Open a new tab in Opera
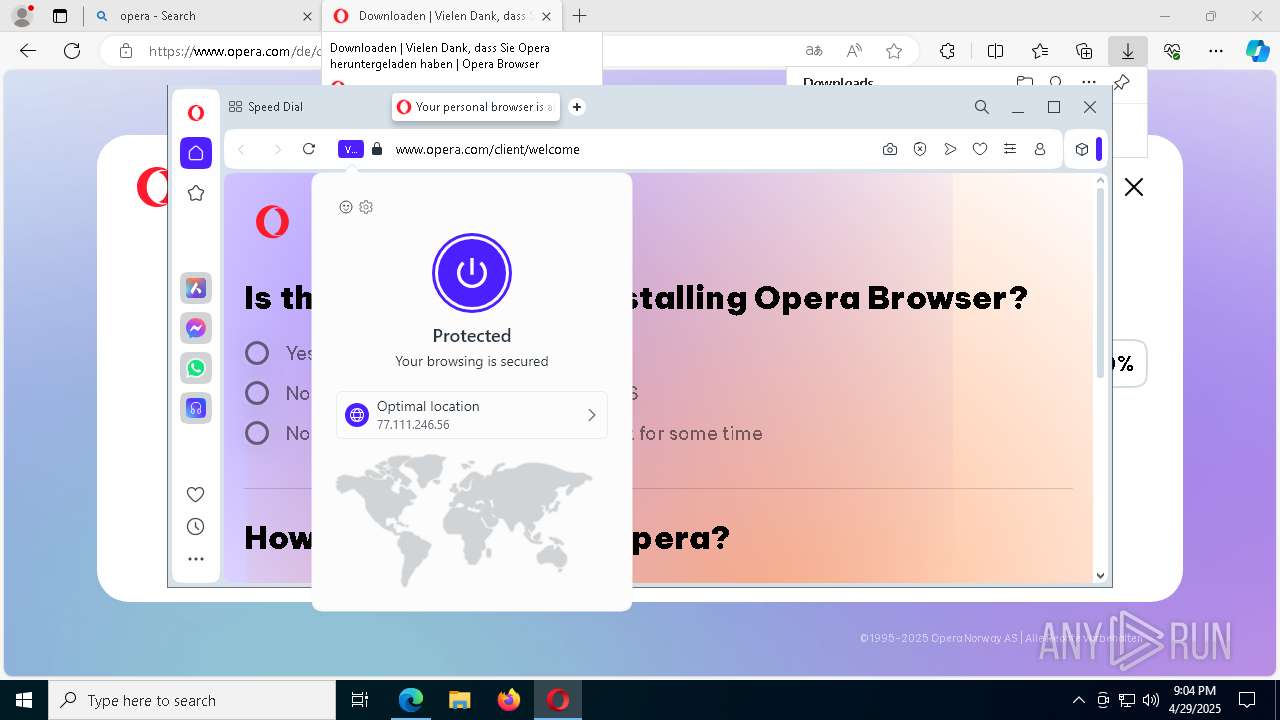Screen dimensions: 1280x720 pos(577,107)
